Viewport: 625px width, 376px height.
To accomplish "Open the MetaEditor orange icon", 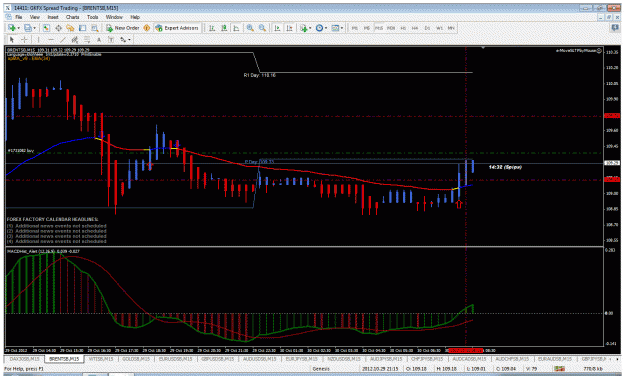I will pos(147,28).
